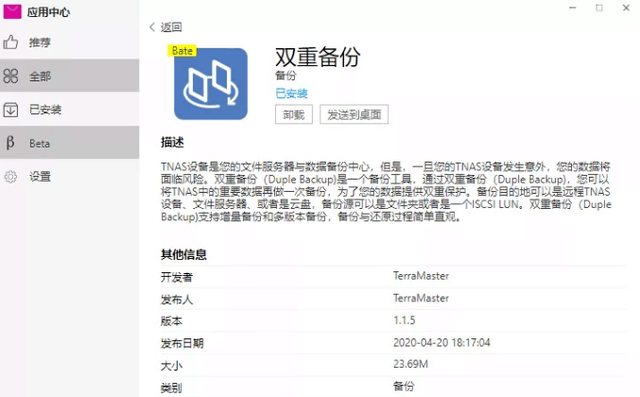Click the gear 设置 icon
This screenshot has height=397, width=640.
11,177
